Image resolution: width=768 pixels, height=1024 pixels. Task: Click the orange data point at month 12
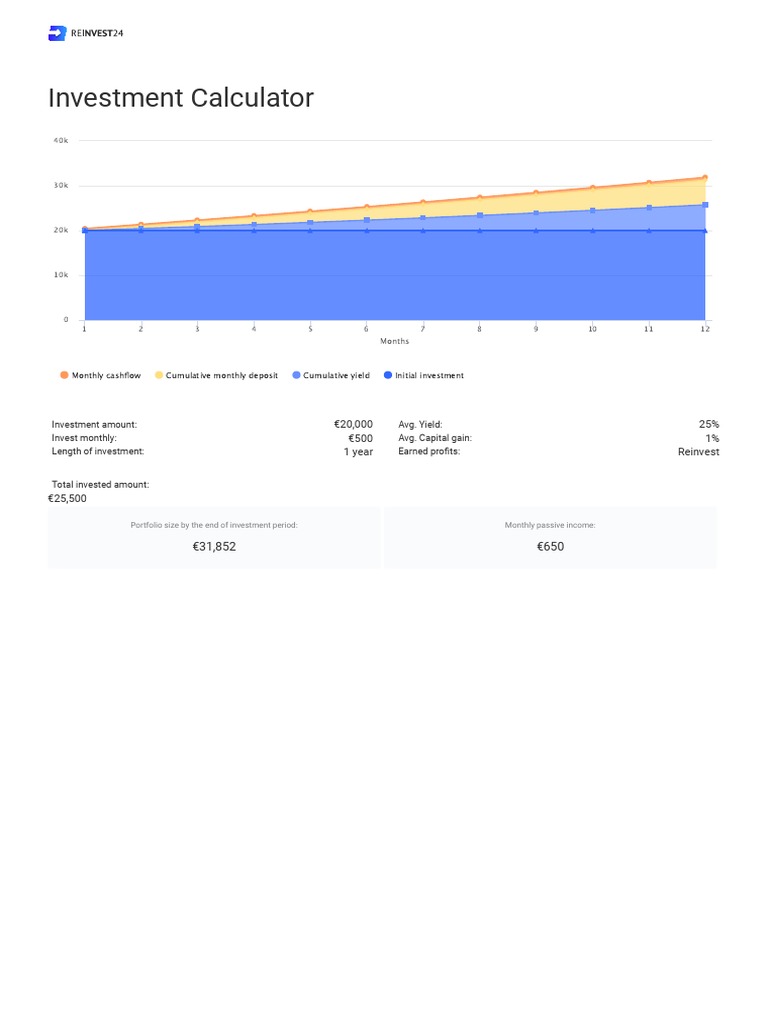[x=705, y=178]
